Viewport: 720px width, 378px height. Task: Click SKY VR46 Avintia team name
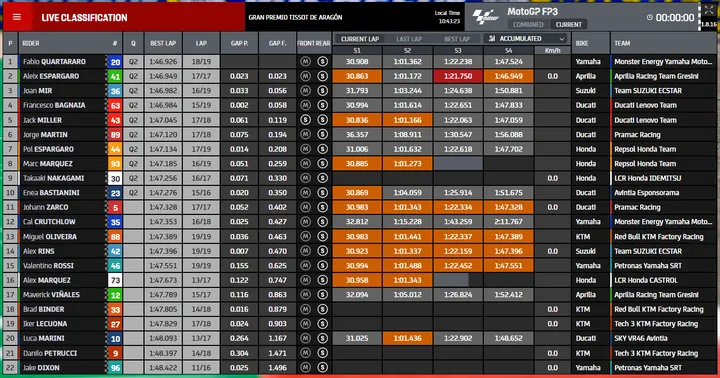pyautogui.click(x=641, y=339)
